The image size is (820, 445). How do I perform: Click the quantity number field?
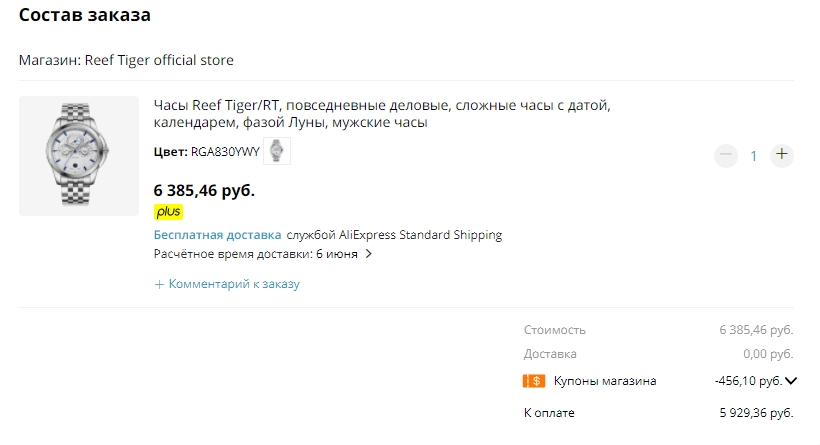click(754, 155)
